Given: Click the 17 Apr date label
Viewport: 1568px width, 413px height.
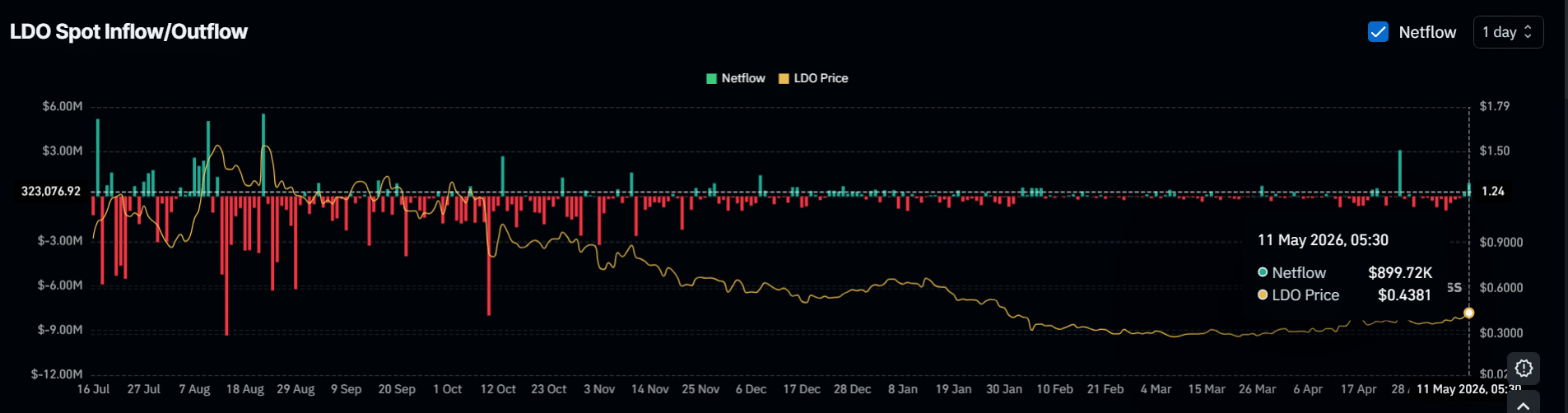Looking at the screenshot, I should pyautogui.click(x=1358, y=389).
